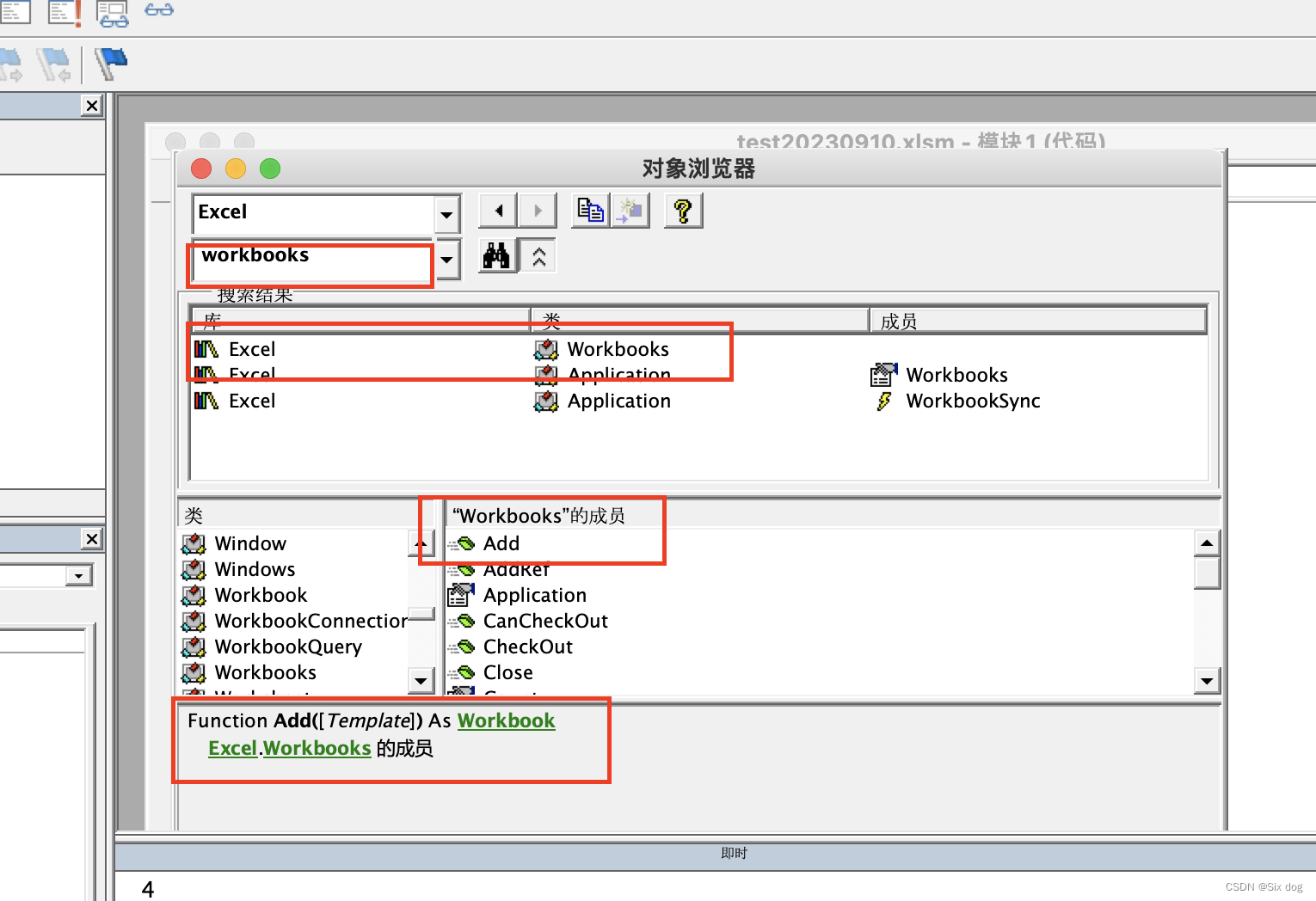Click the binoculars search button
Screen dimensions: 1316x901
(496, 255)
